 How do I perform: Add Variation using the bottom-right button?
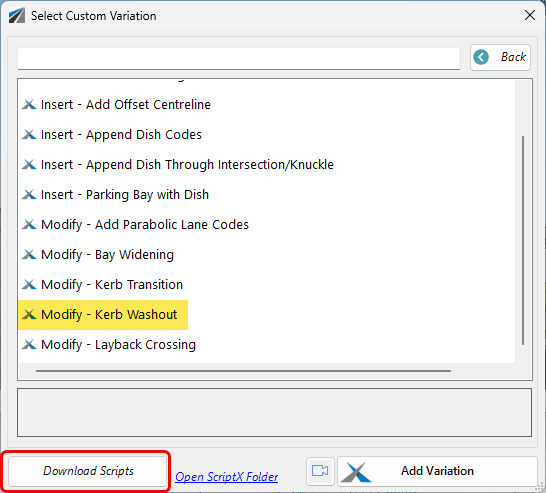pyautogui.click(x=437, y=471)
